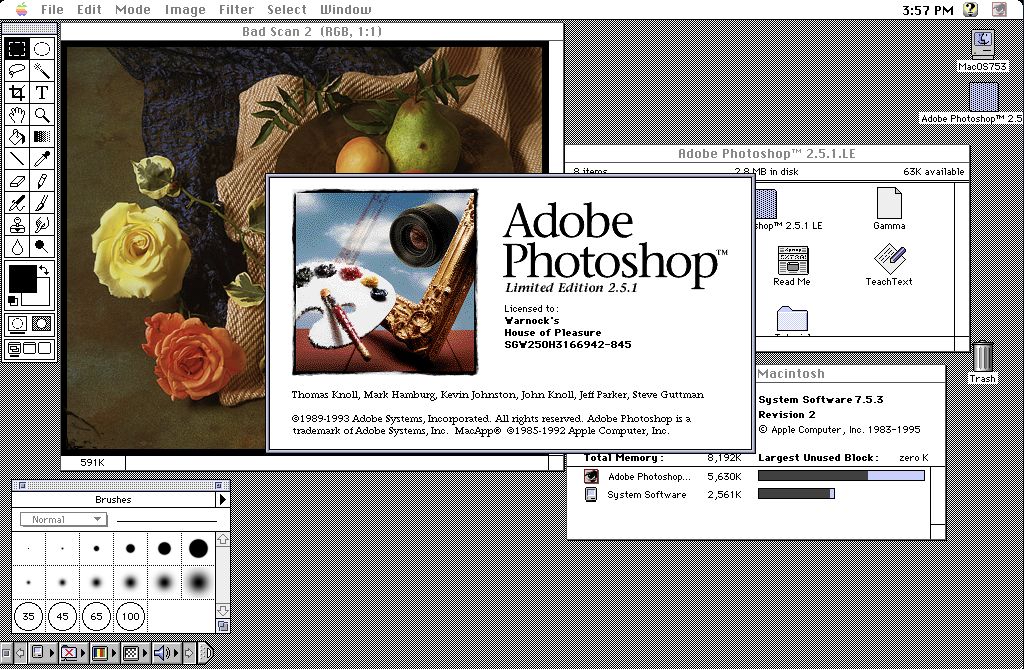Open the Filter menu
This screenshot has height=669, width=1024.
pyautogui.click(x=236, y=10)
